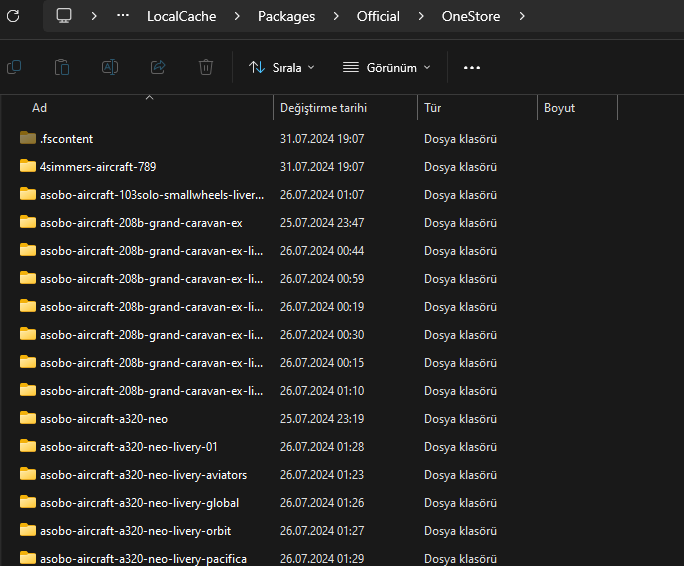Viewport: 684px width, 566px height.
Task: Select the a320-neo-livery-pacifica folder icon
Action: click(x=28, y=558)
